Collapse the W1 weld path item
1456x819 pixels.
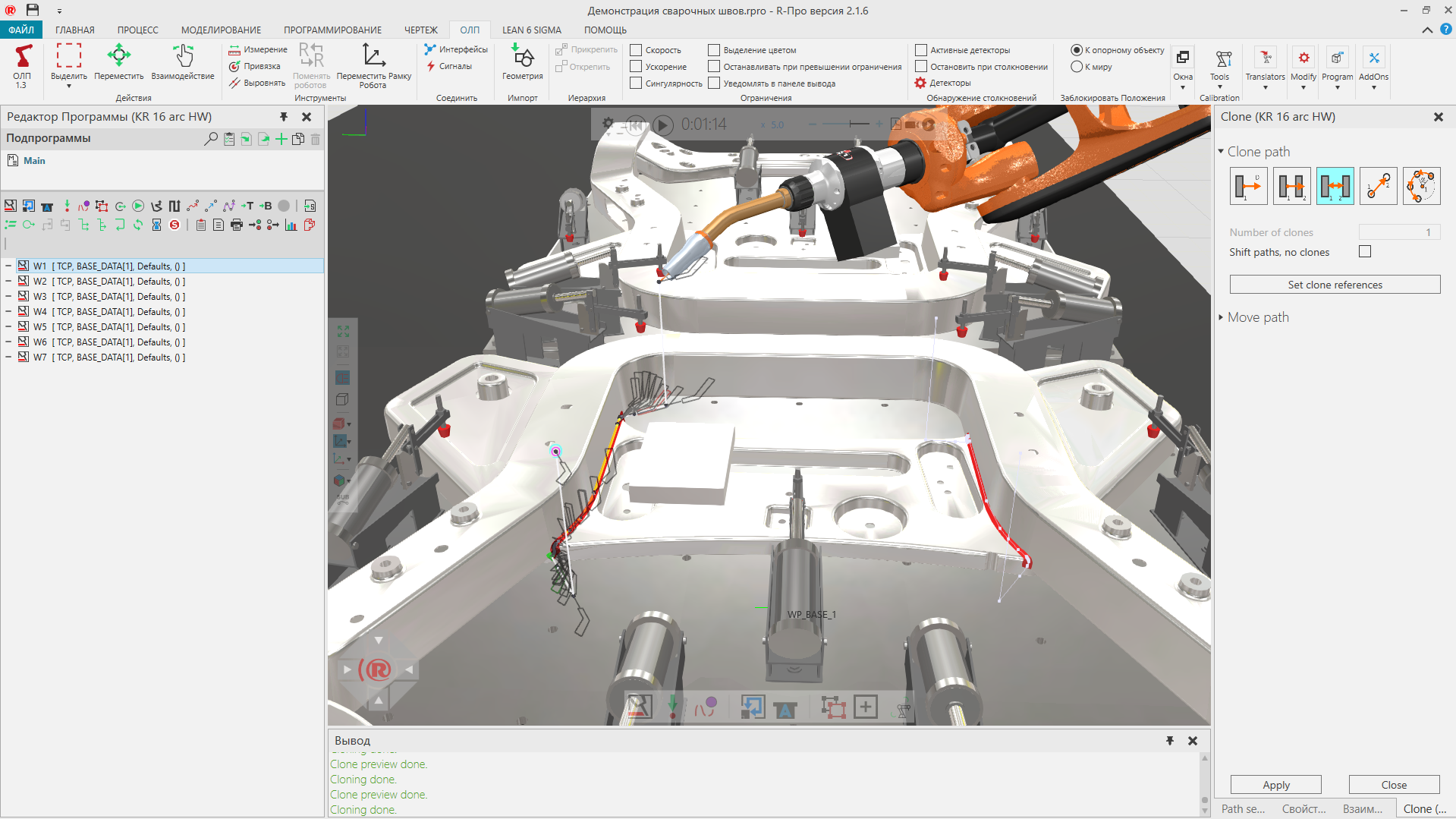[x=8, y=266]
